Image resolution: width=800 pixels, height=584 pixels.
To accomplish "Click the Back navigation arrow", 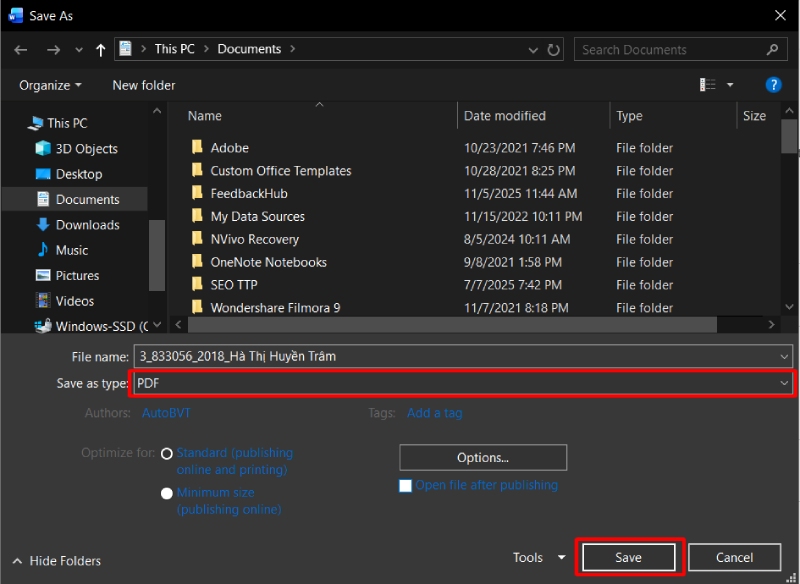I will pos(21,49).
